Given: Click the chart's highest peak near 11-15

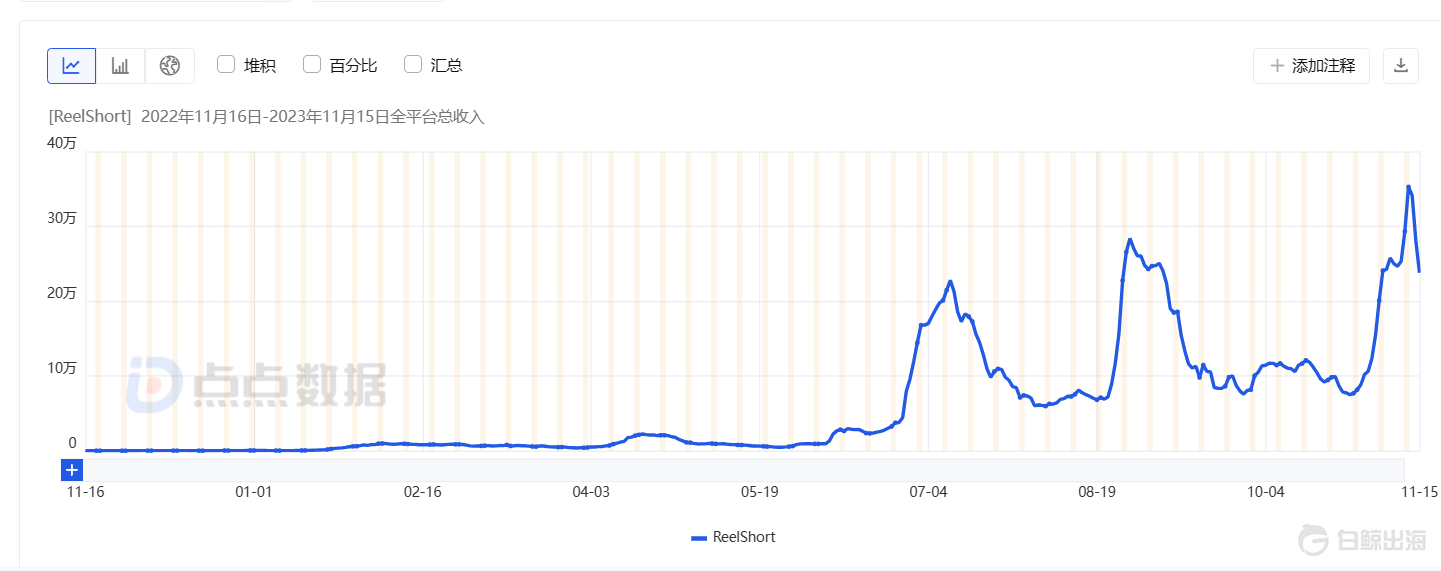Looking at the screenshot, I should click(x=1409, y=186).
